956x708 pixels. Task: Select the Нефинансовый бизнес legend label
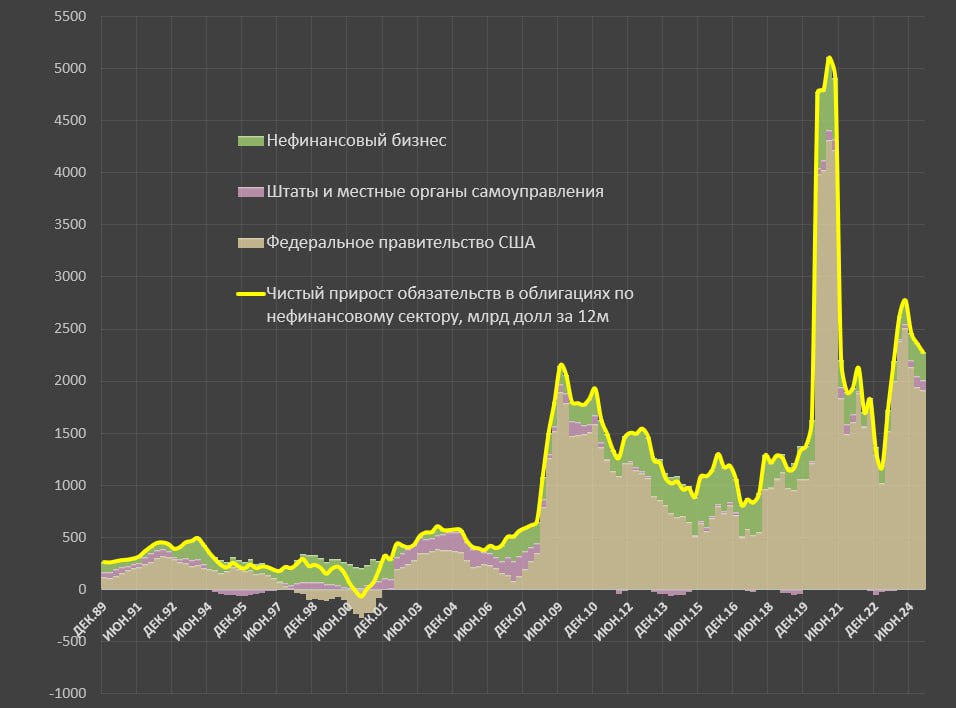[355, 141]
